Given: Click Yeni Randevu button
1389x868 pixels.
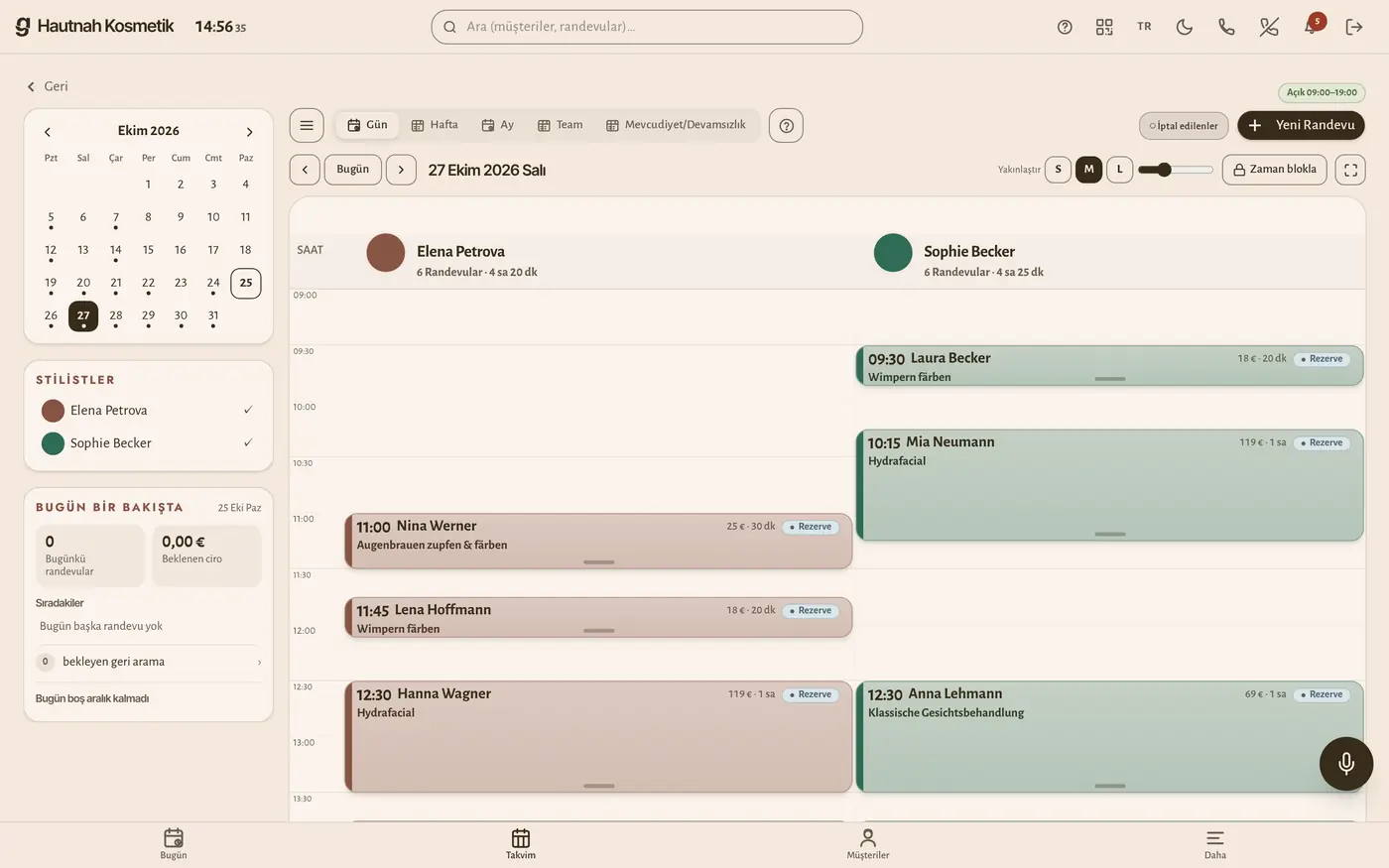Looking at the screenshot, I should click(1301, 125).
